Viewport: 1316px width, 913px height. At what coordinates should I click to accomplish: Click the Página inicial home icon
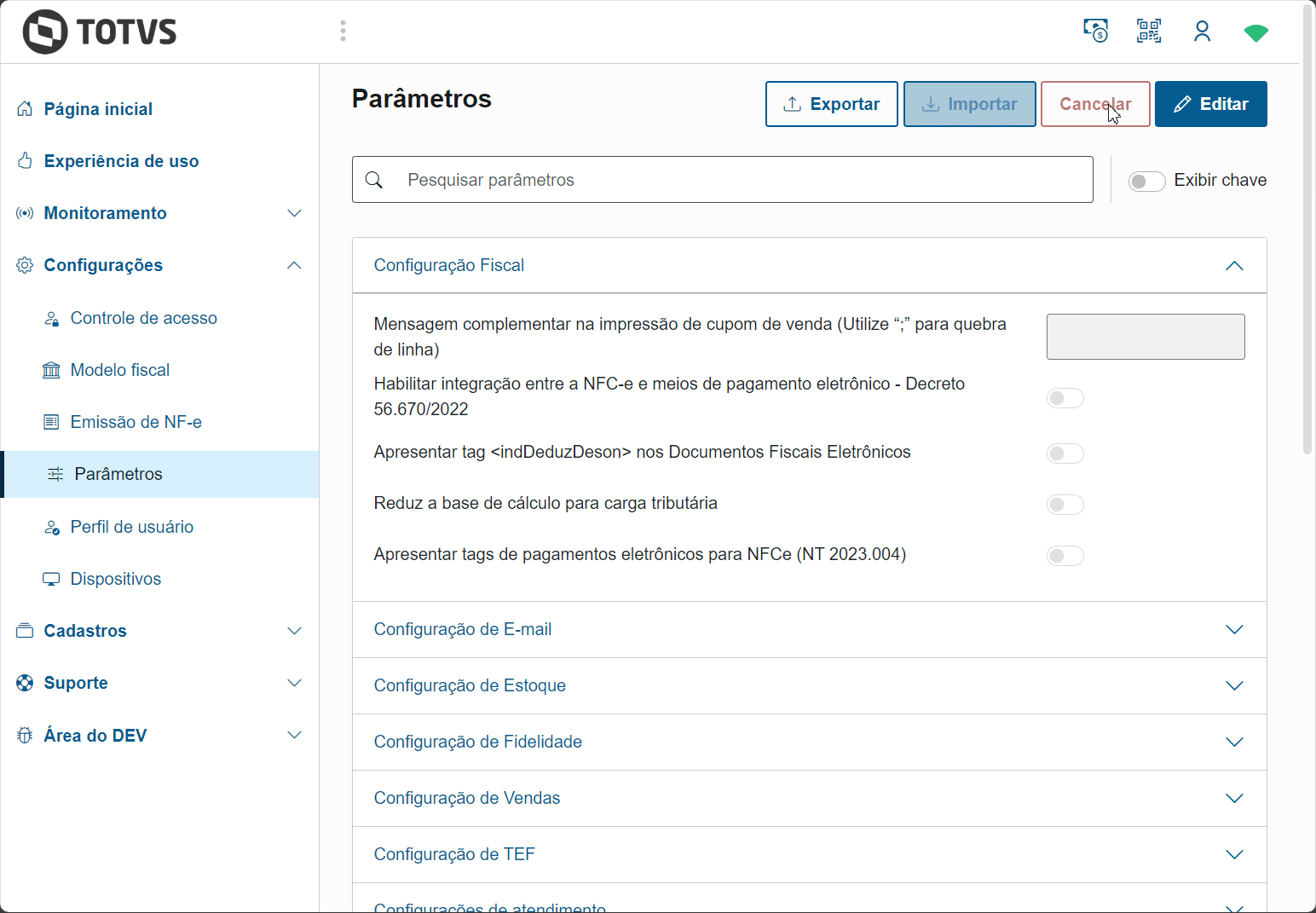(25, 109)
